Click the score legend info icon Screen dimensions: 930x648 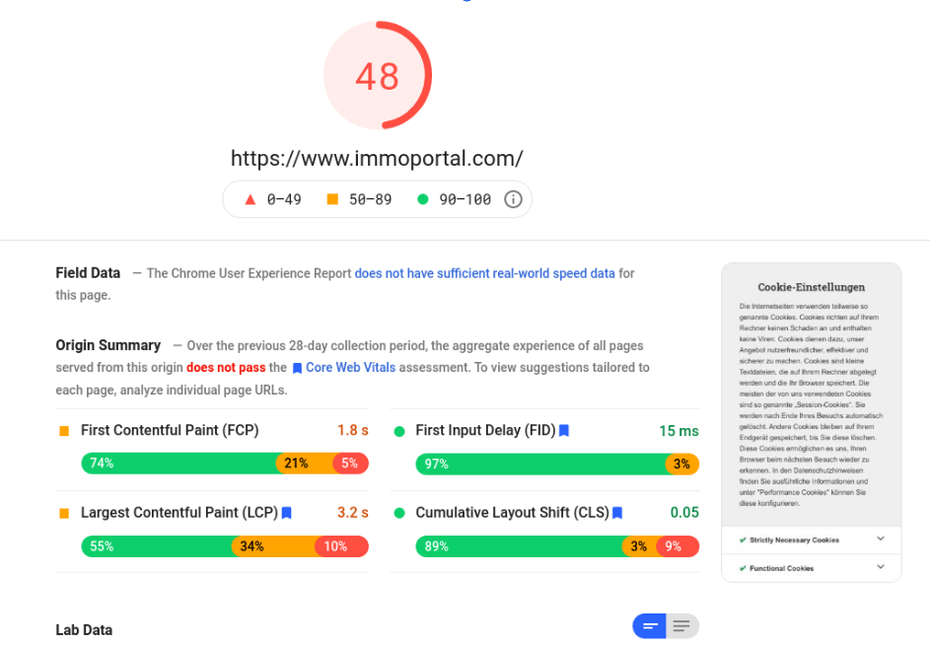pyautogui.click(x=513, y=199)
